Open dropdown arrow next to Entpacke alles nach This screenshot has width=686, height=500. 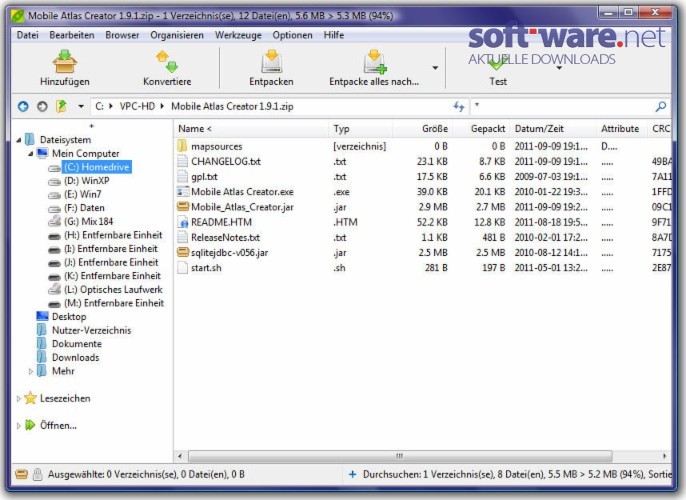[435, 68]
